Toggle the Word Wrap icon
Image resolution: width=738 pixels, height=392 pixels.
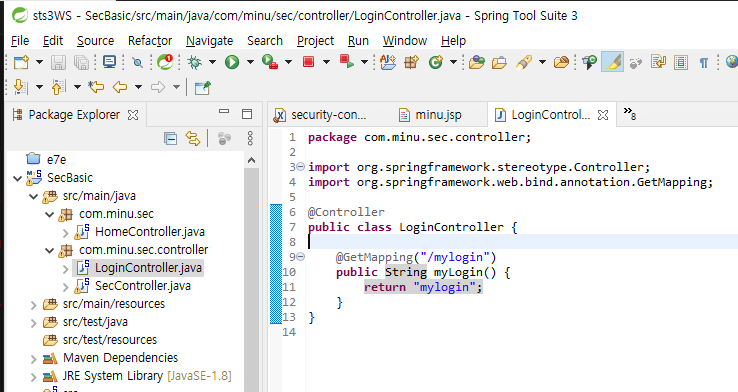click(x=658, y=62)
